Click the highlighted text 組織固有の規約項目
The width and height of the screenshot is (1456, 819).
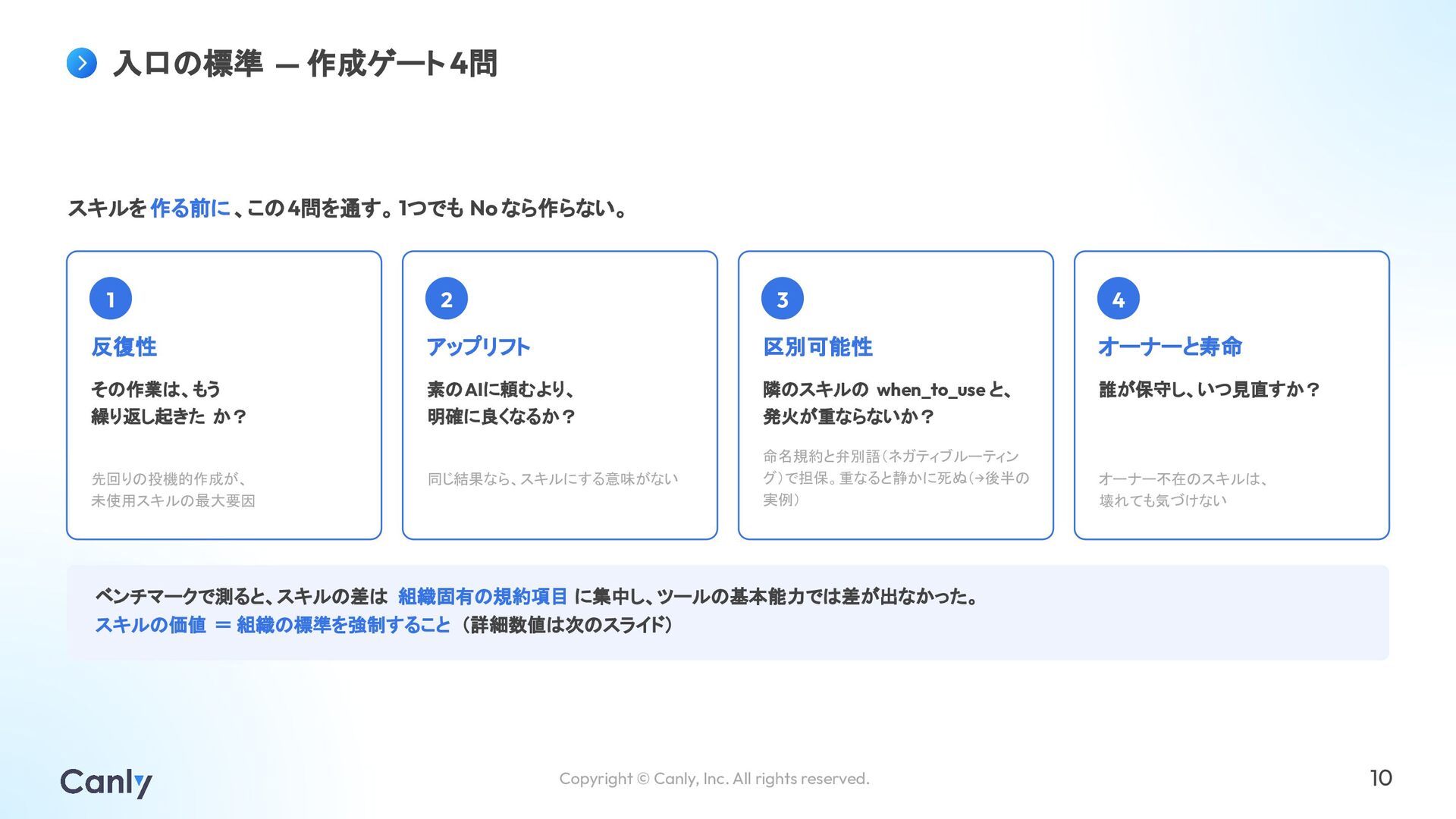(483, 597)
